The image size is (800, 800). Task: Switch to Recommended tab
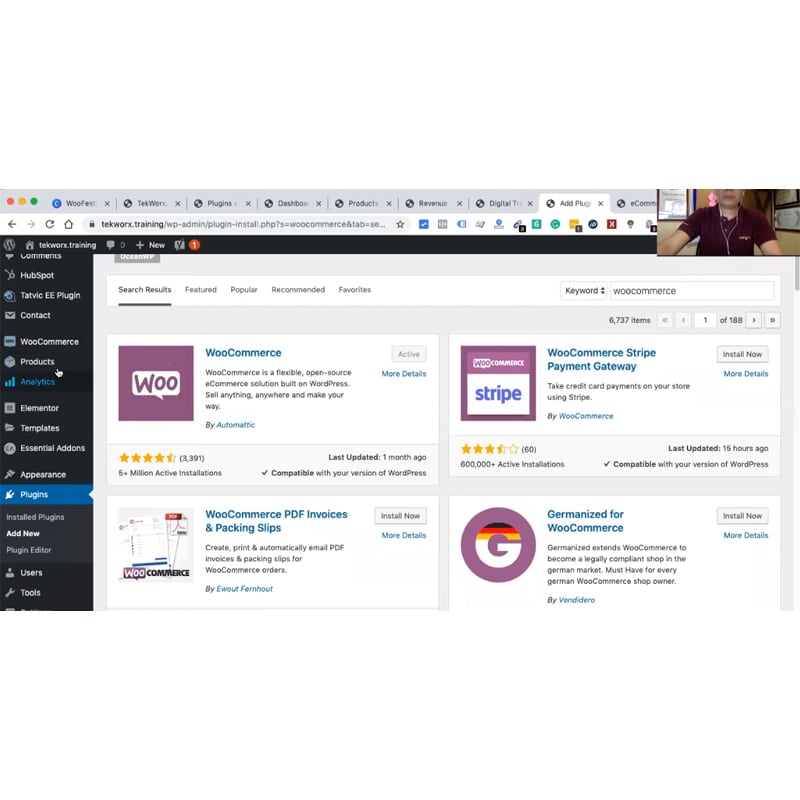[x=298, y=290]
